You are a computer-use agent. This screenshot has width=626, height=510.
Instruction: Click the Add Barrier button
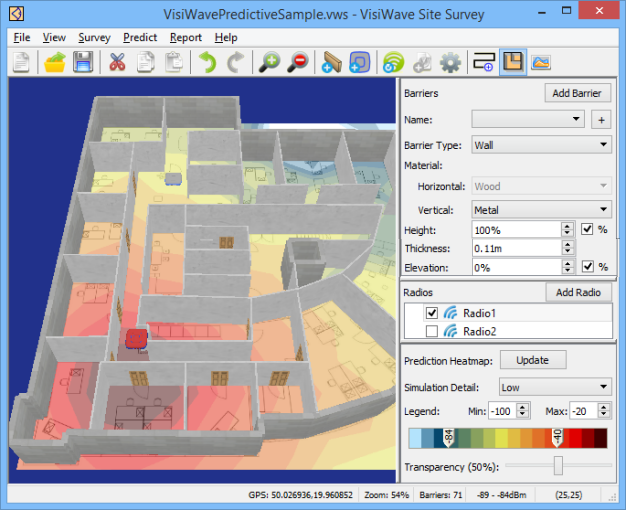(x=577, y=93)
